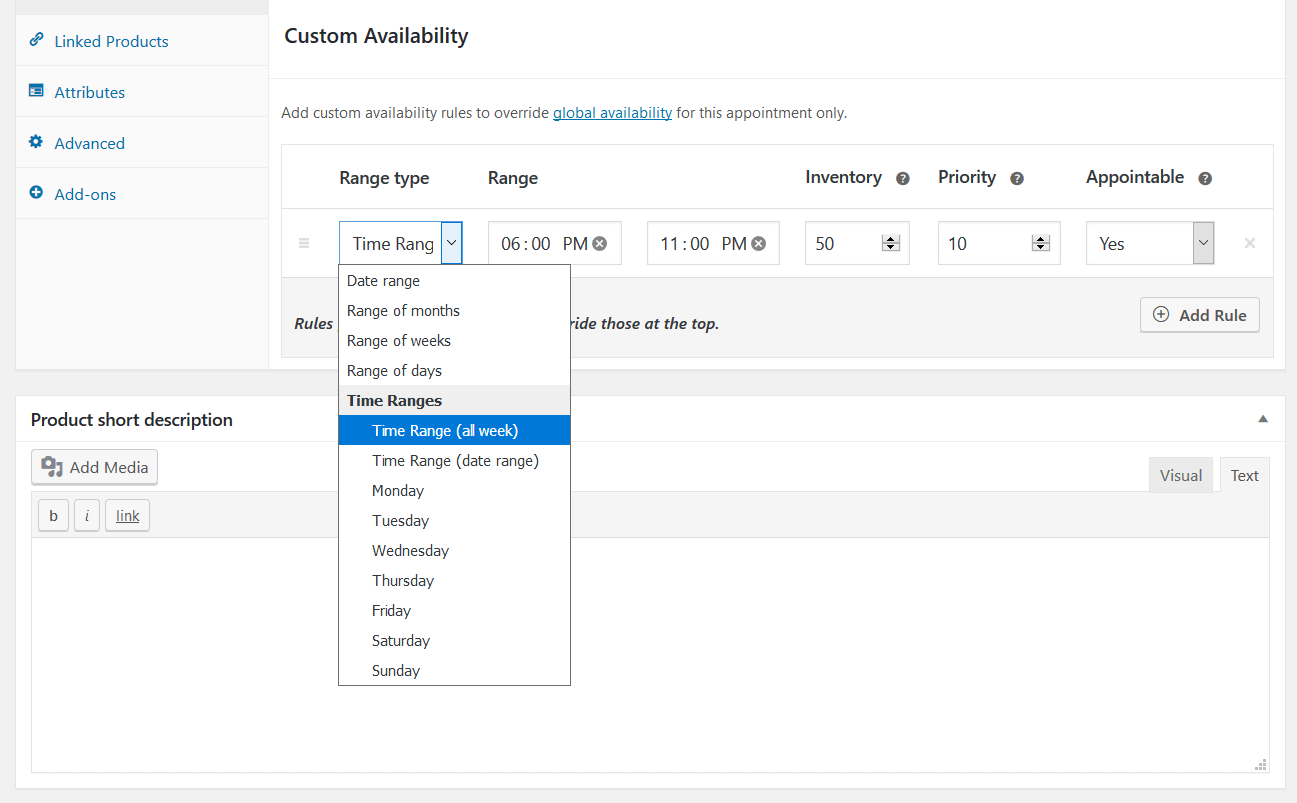Remove the availability rule with X
The width and height of the screenshot is (1297, 803).
click(1249, 243)
